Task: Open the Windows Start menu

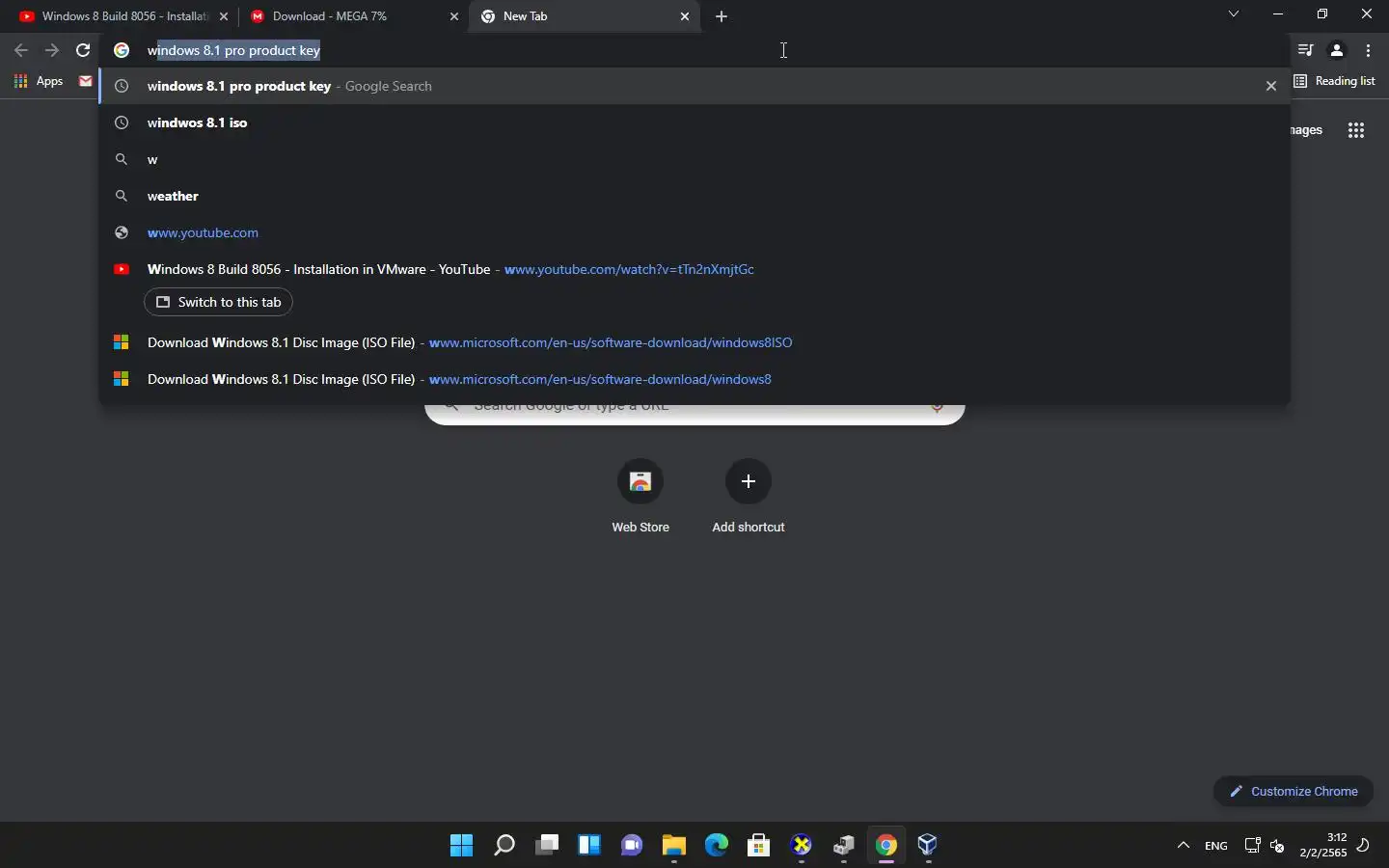Action: (461, 846)
